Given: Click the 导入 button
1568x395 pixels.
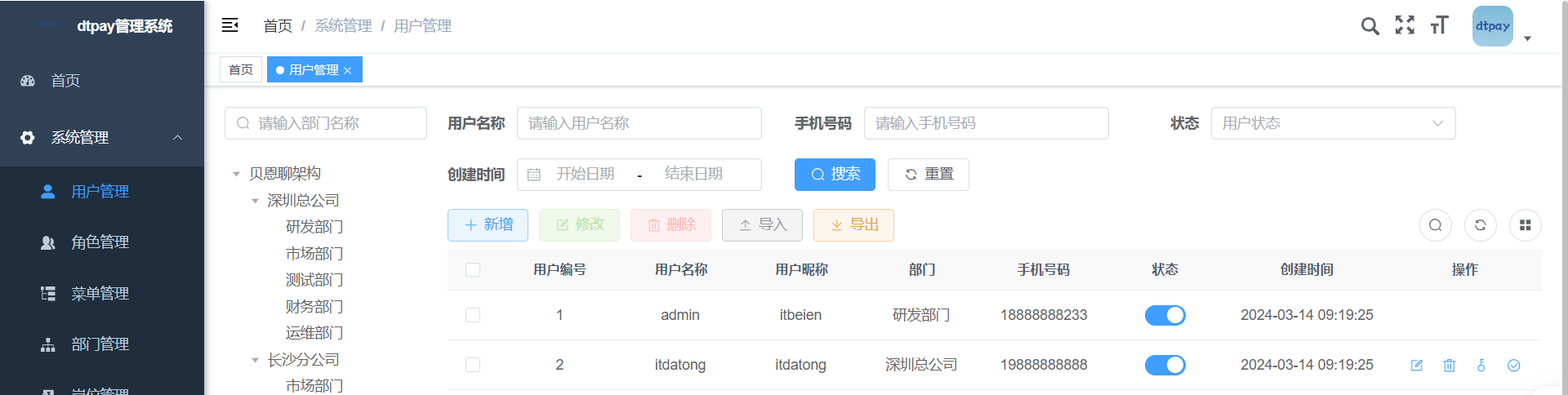Looking at the screenshot, I should pos(763,225).
